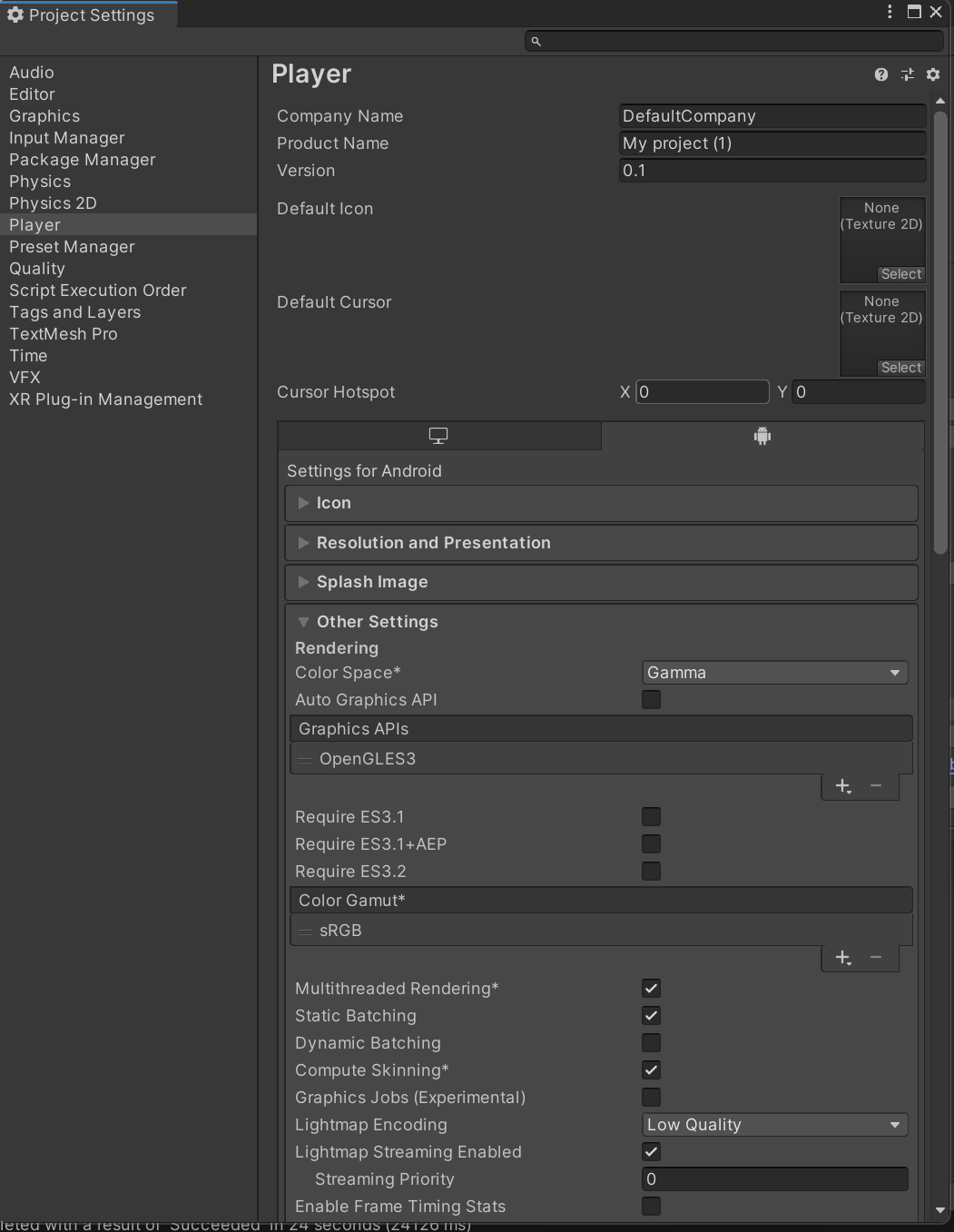Open the Player settings gear menu
Screen dimensions: 954x1232
click(932, 74)
